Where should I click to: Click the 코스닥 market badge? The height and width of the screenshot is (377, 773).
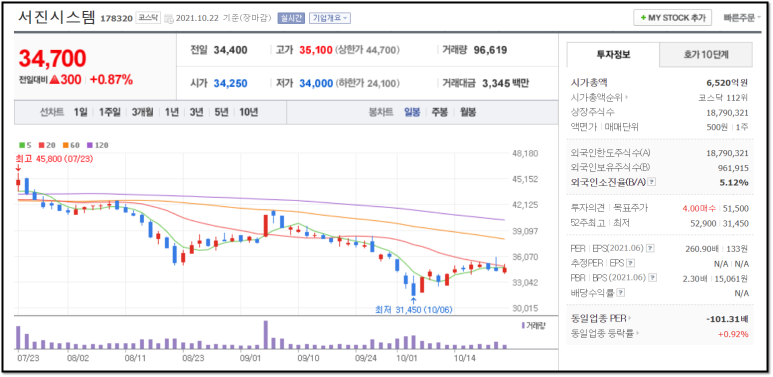(x=147, y=18)
